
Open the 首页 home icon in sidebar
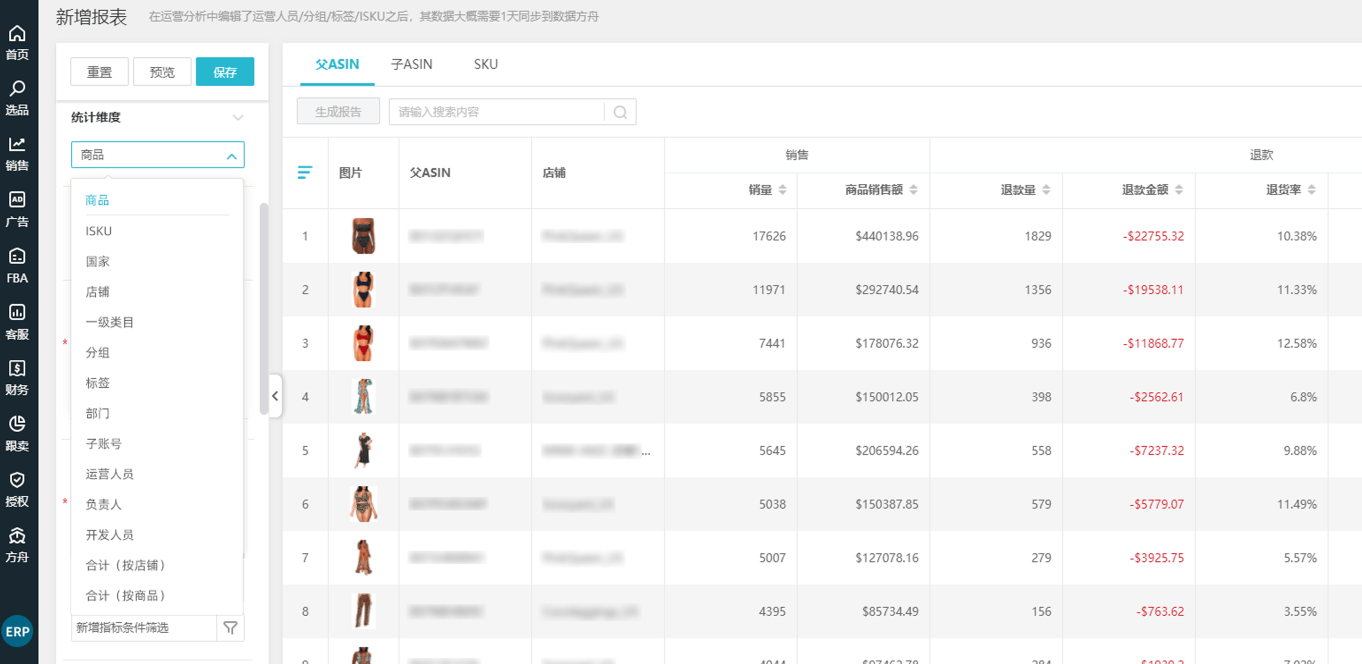coord(17,37)
